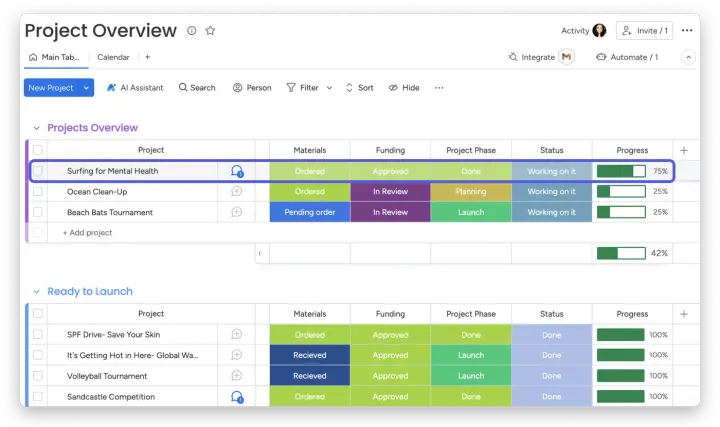This screenshot has width=720, height=427.
Task: Click Ocean Clean-Up 25% progress bar
Action: 621,191
